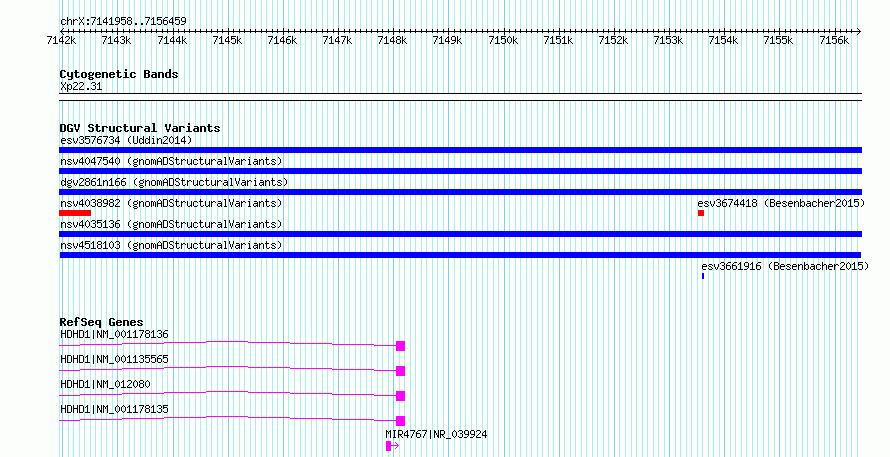The width and height of the screenshot is (890, 457).
Task: Click the DGV Structural Variants track heading
Action: click(140, 128)
